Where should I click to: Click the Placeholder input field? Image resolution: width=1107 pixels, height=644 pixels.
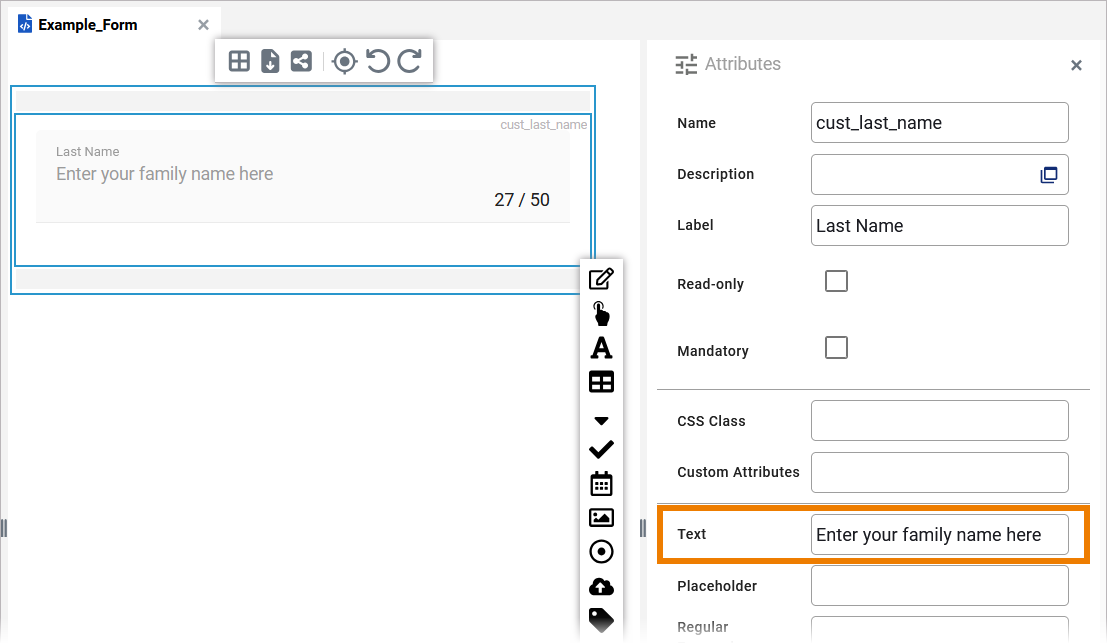939,586
